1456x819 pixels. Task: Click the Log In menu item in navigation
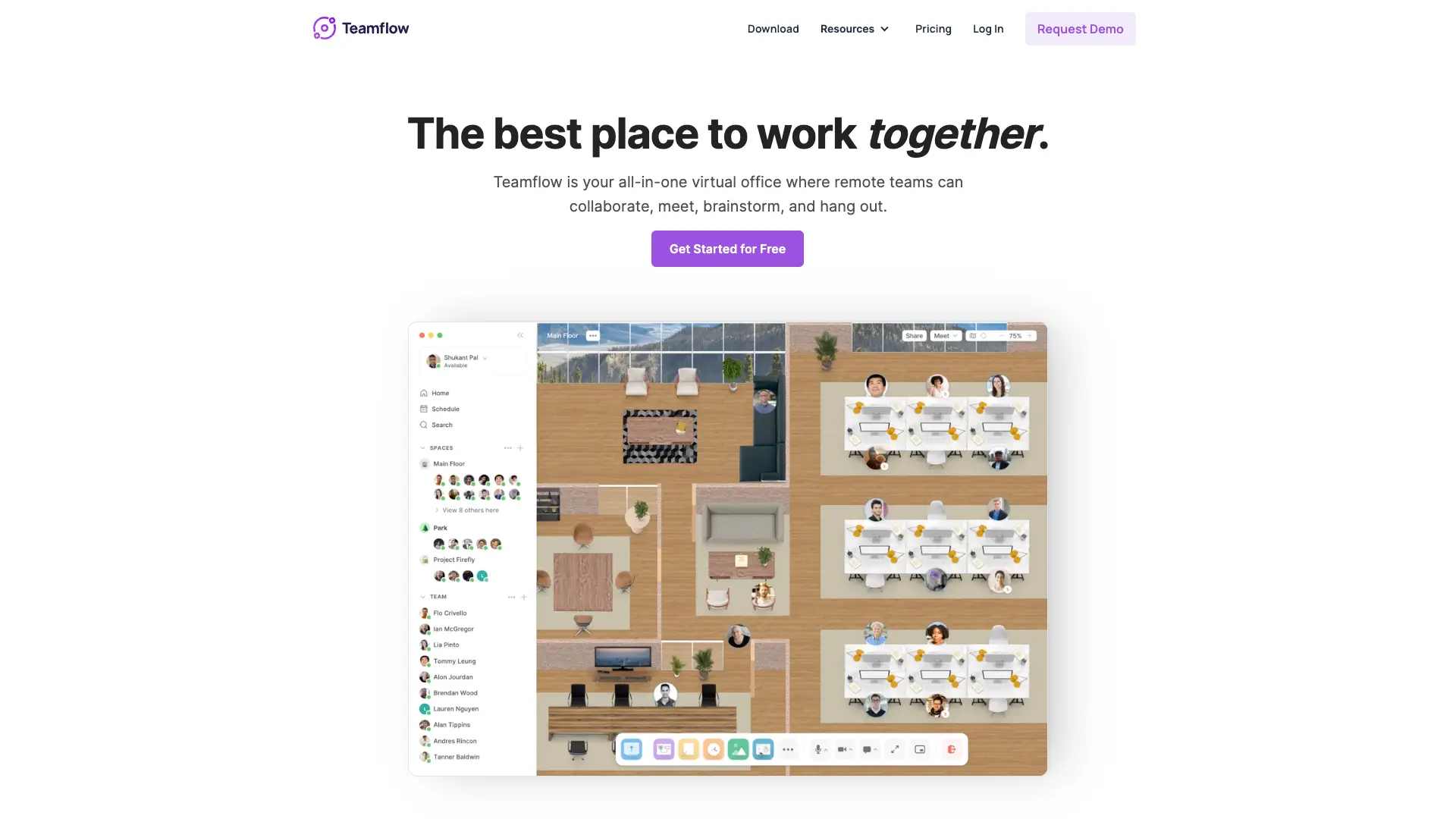tap(988, 28)
